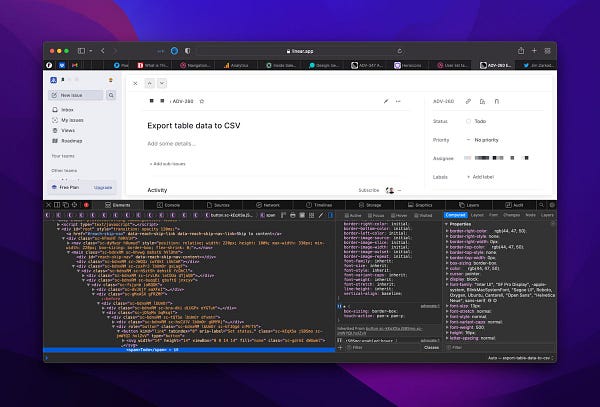Switch to the Timelines inspector tab
This screenshot has height=407, width=600.
[319, 205]
